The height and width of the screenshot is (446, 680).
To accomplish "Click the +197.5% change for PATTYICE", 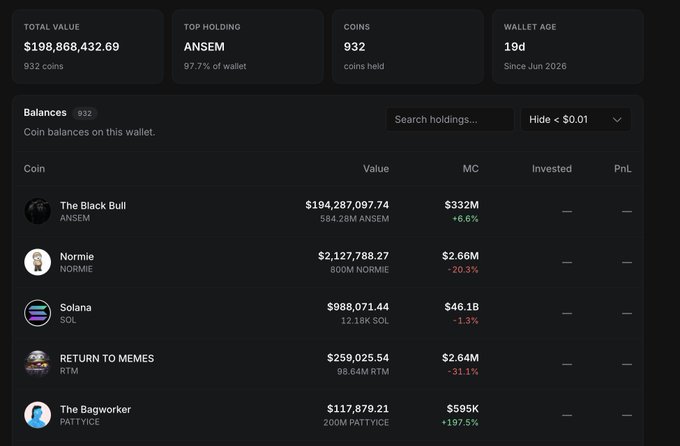I will pyautogui.click(x=460, y=423).
